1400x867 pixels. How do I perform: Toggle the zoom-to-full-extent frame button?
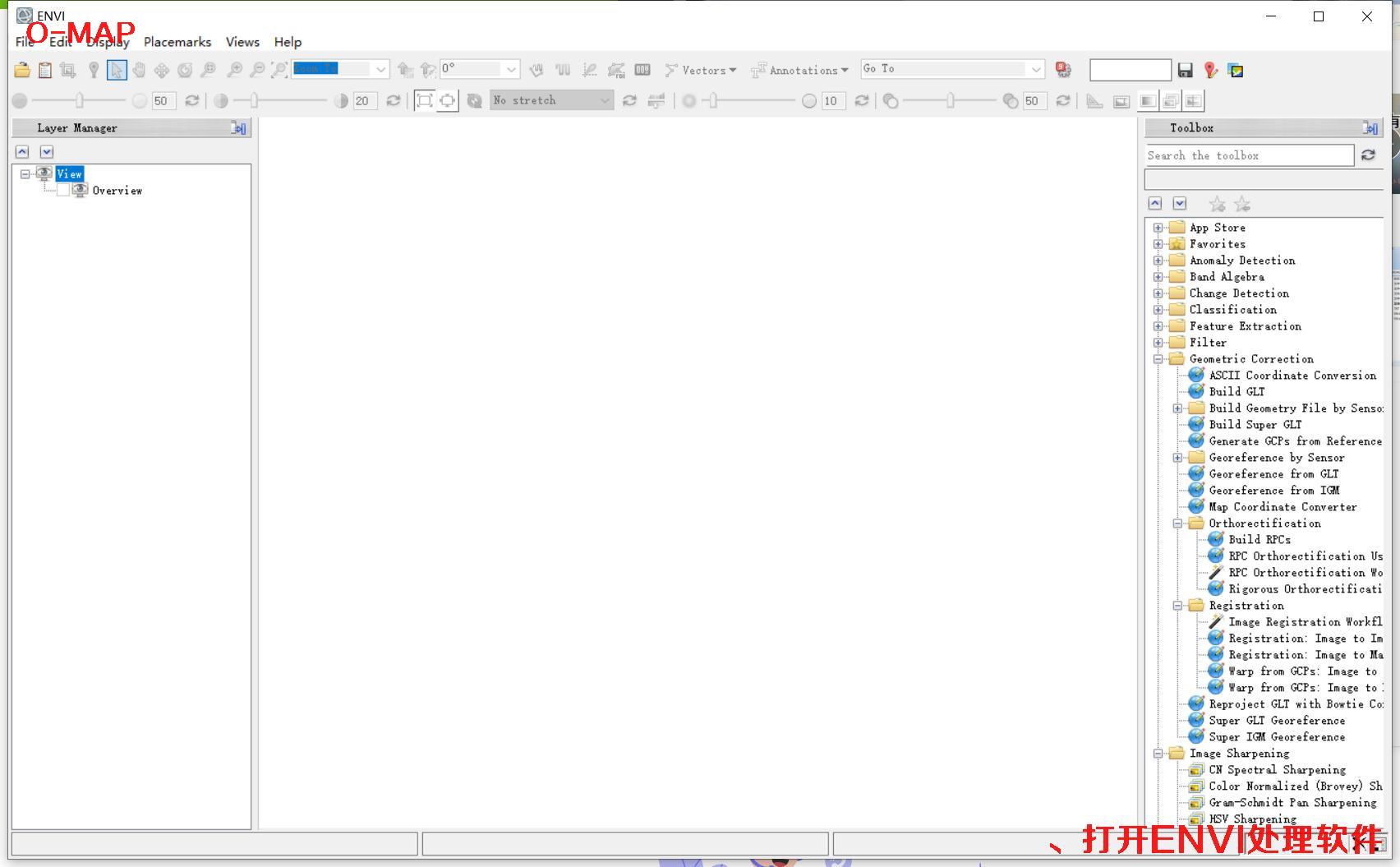[x=424, y=101]
